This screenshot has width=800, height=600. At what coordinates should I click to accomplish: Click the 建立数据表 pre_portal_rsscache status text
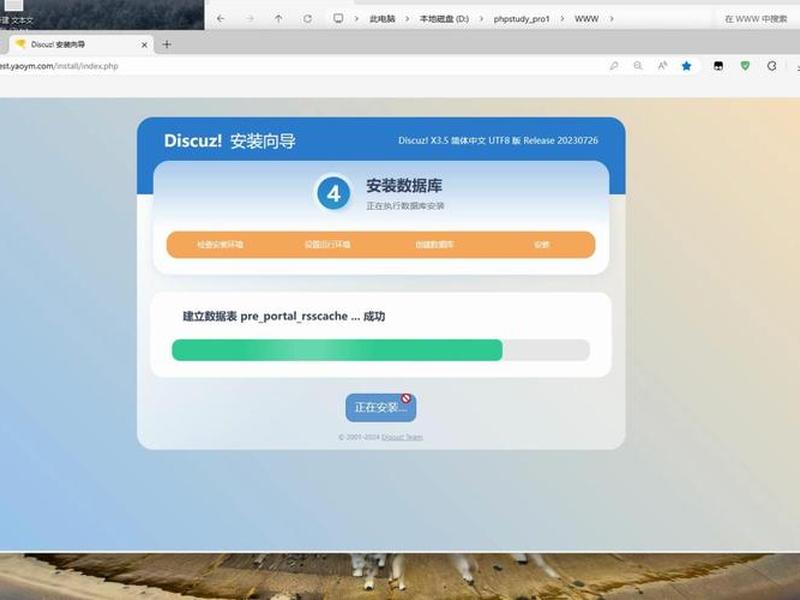[284, 316]
